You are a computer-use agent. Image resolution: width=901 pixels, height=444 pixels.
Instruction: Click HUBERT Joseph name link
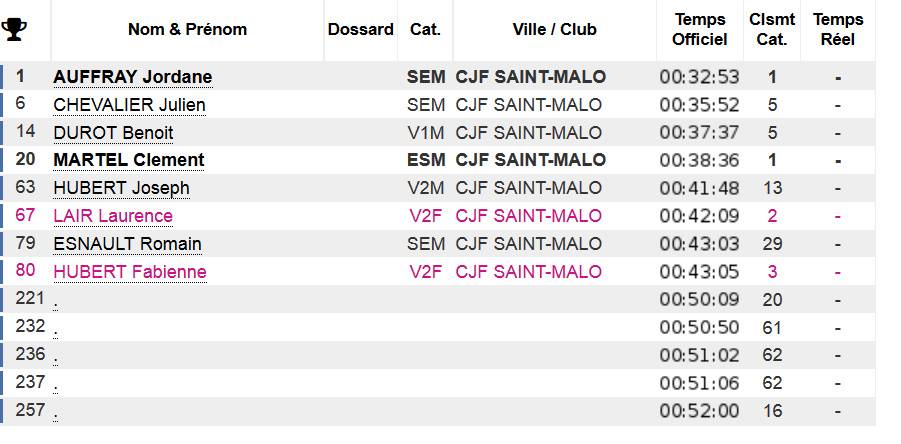[121, 188]
